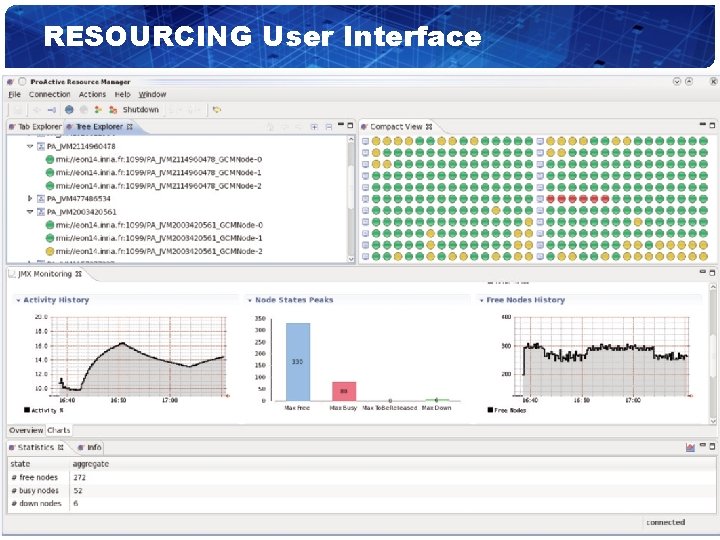Click the yellow arrow toolbar icon
The width and height of the screenshot is (720, 540).
pos(217,110)
